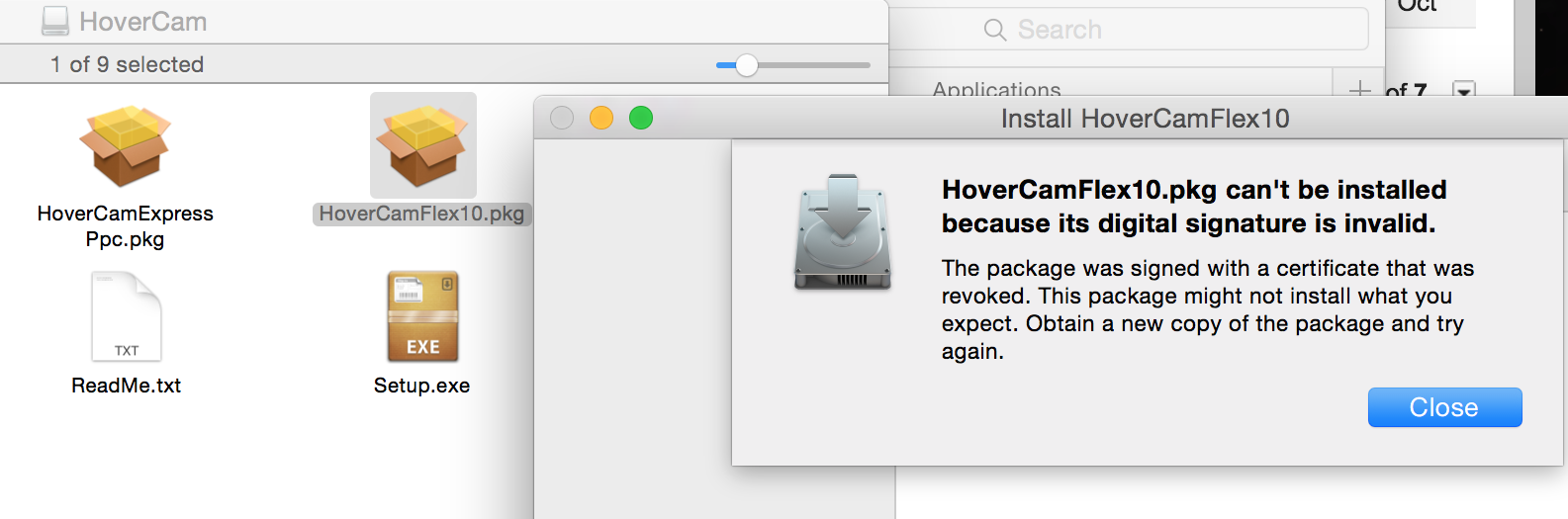Select the HoverCamExpressPpc.pkg package icon
The image size is (1568, 519).
(125, 146)
